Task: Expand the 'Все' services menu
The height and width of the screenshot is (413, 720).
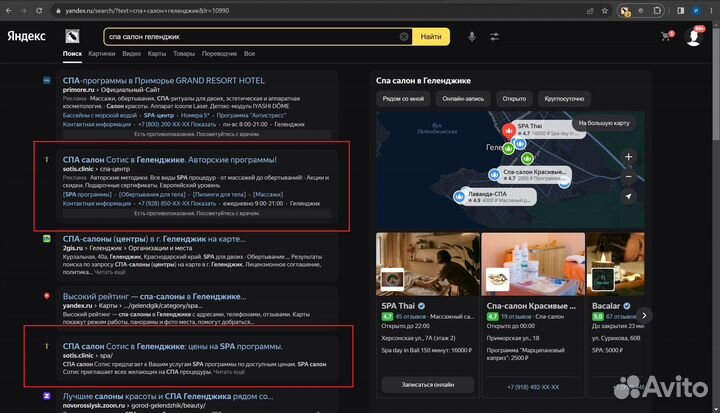Action: (x=248, y=53)
